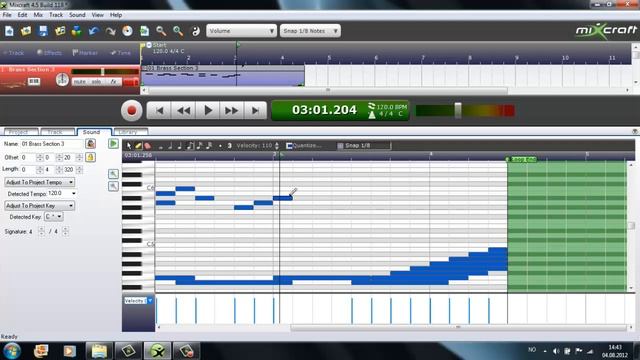Image resolution: width=640 pixels, height=360 pixels.
Task: Click the Brass Section 3 track volume slider
Action: [x=103, y=72]
